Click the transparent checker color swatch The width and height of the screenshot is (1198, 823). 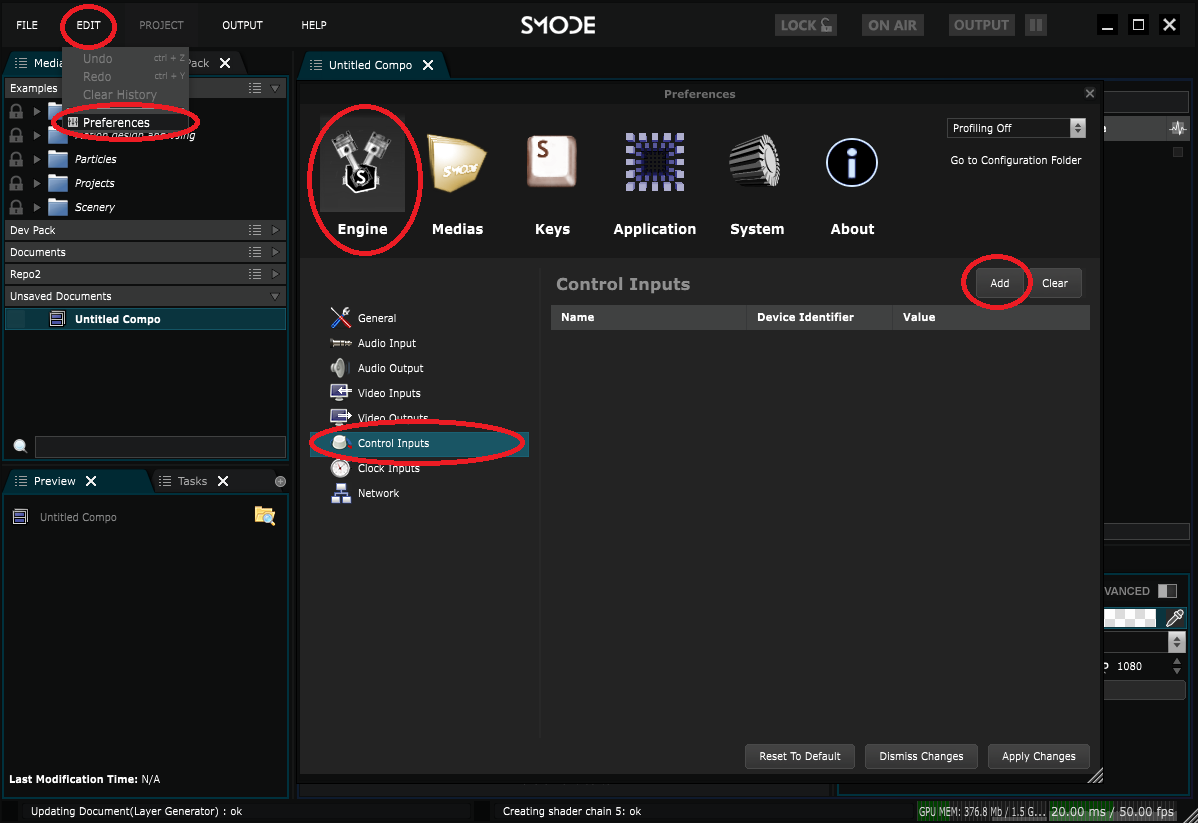point(1130,617)
